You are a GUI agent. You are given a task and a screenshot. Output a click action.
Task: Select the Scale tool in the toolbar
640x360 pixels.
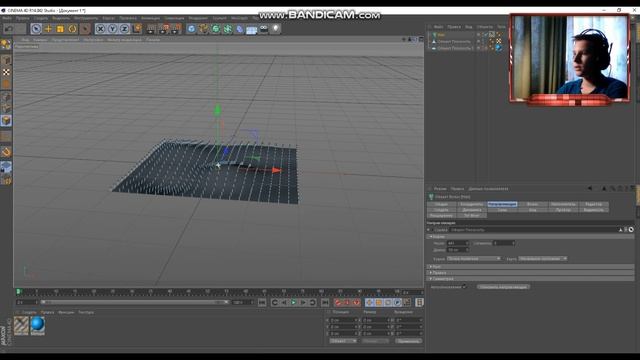pos(60,29)
